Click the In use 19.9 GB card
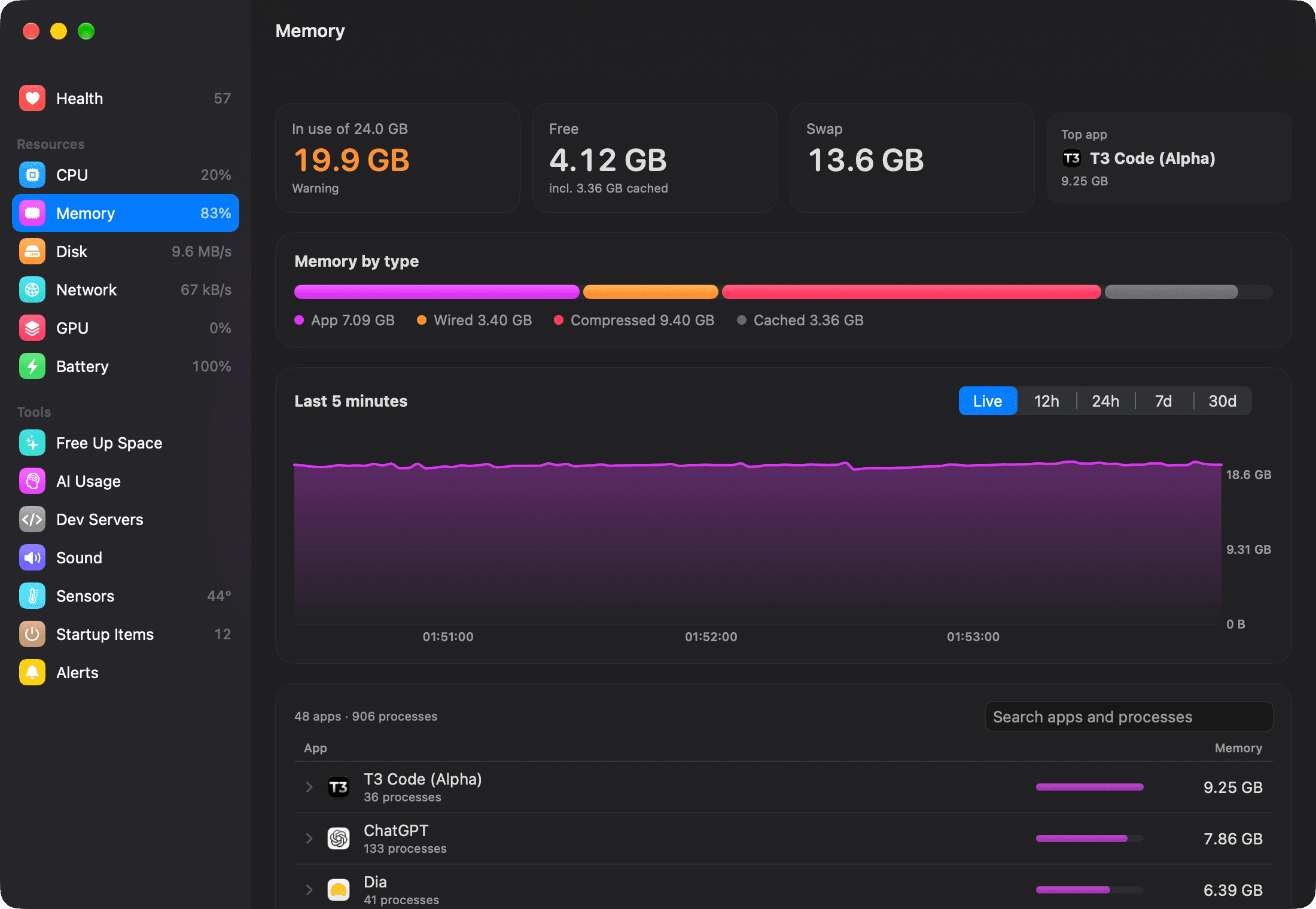Image resolution: width=1316 pixels, height=909 pixels. point(398,158)
